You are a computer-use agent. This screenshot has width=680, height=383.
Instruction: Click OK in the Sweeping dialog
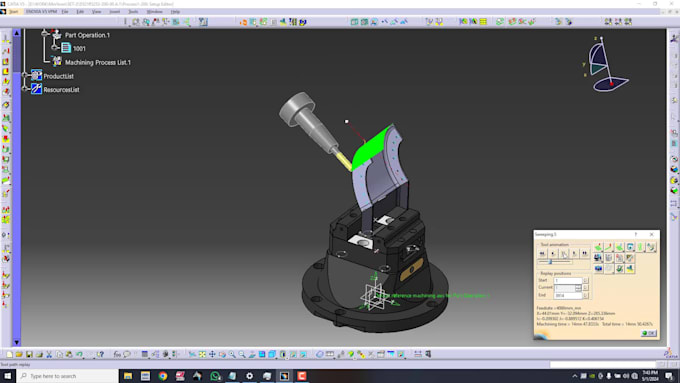click(x=649, y=333)
